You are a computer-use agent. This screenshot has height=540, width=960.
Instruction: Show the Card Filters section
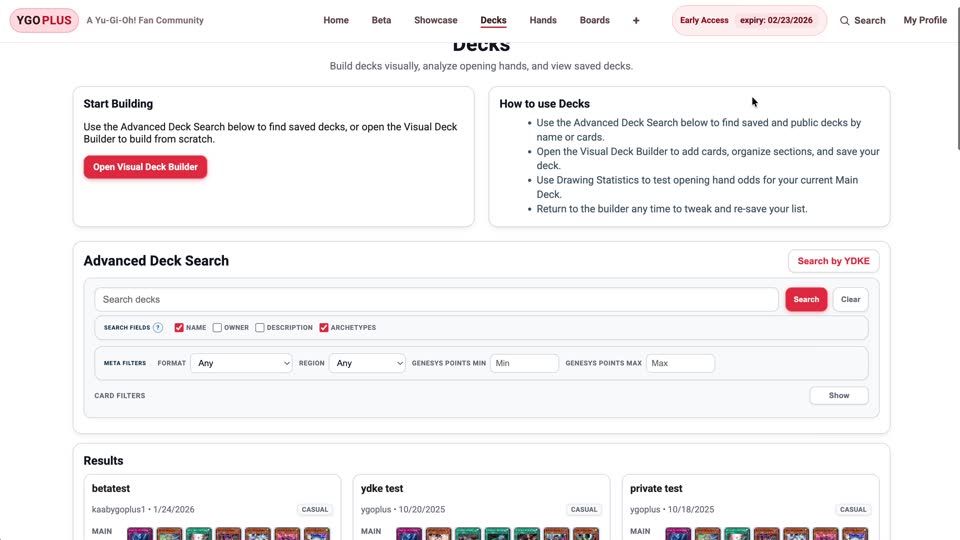839,396
